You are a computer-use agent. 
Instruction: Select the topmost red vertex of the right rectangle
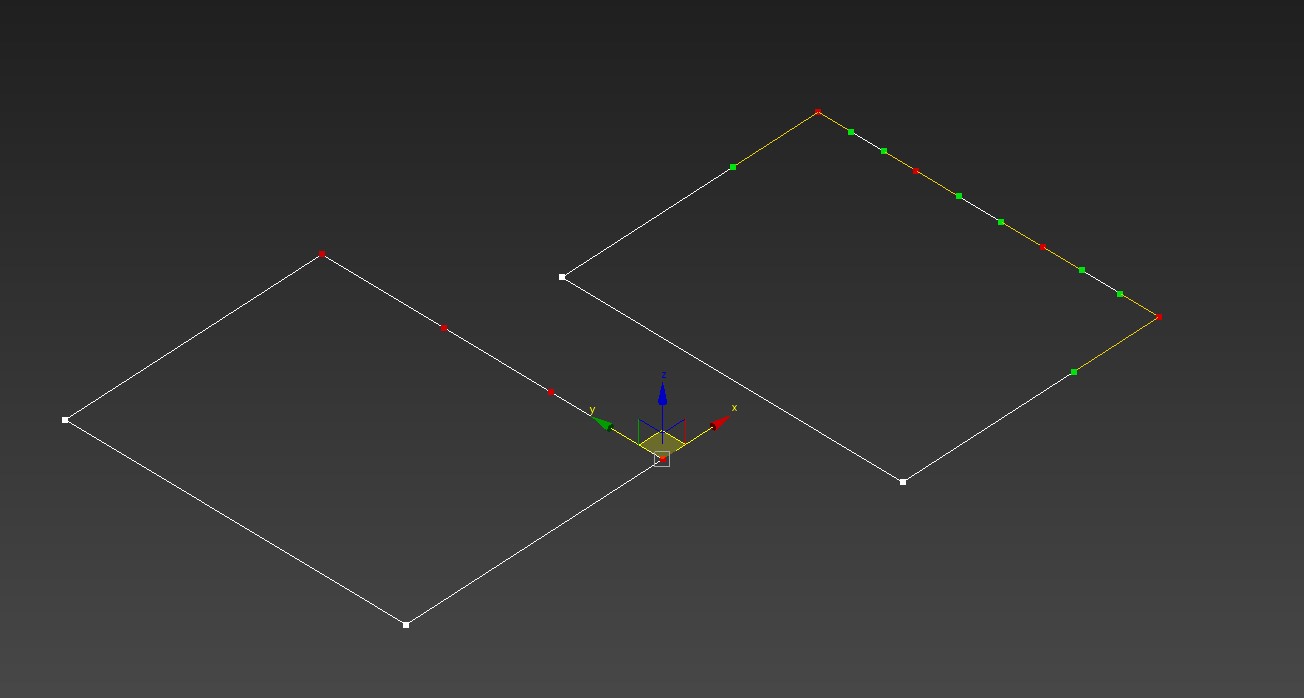coord(818,111)
